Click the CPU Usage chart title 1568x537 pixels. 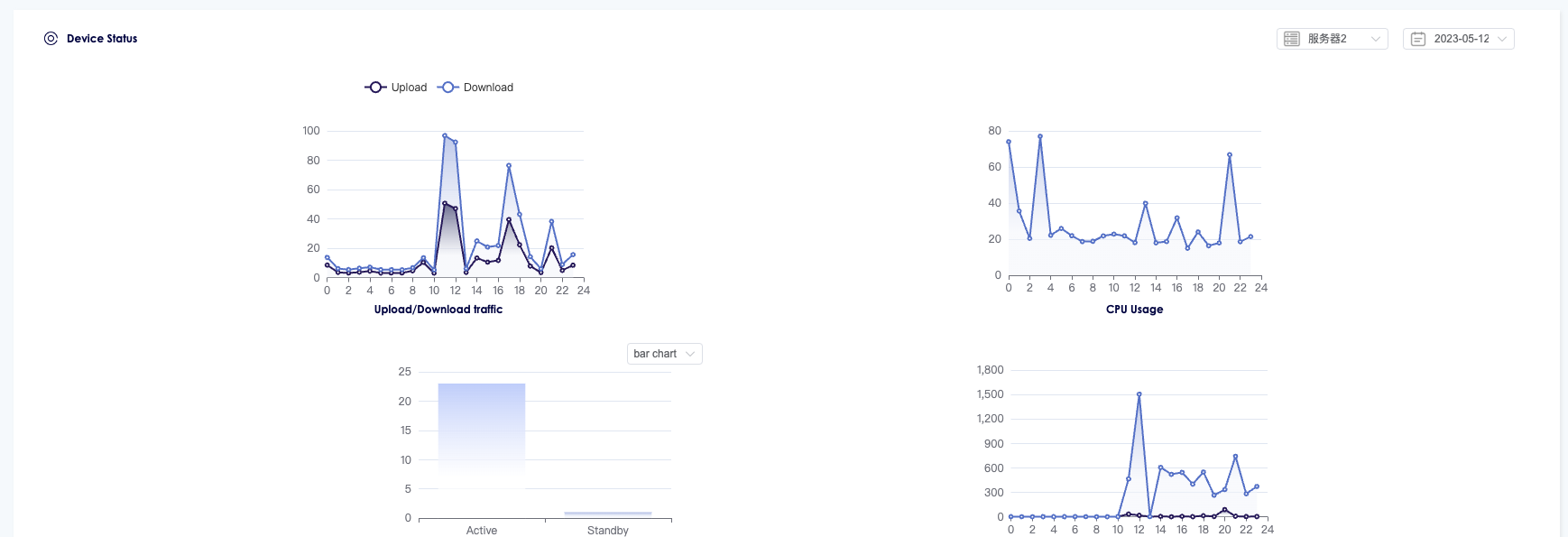click(x=1134, y=310)
